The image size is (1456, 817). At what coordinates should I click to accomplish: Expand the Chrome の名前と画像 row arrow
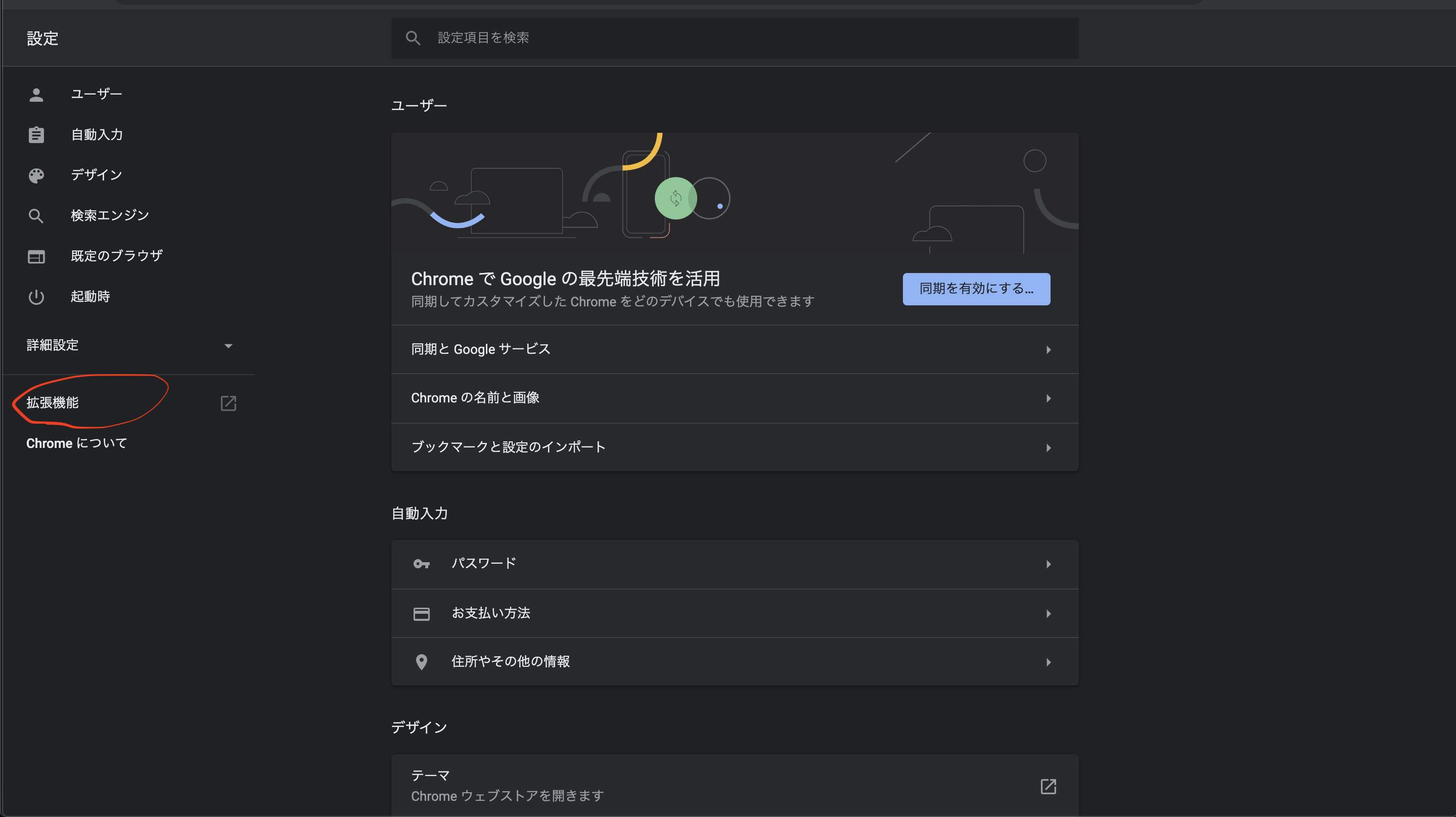pyautogui.click(x=1049, y=398)
